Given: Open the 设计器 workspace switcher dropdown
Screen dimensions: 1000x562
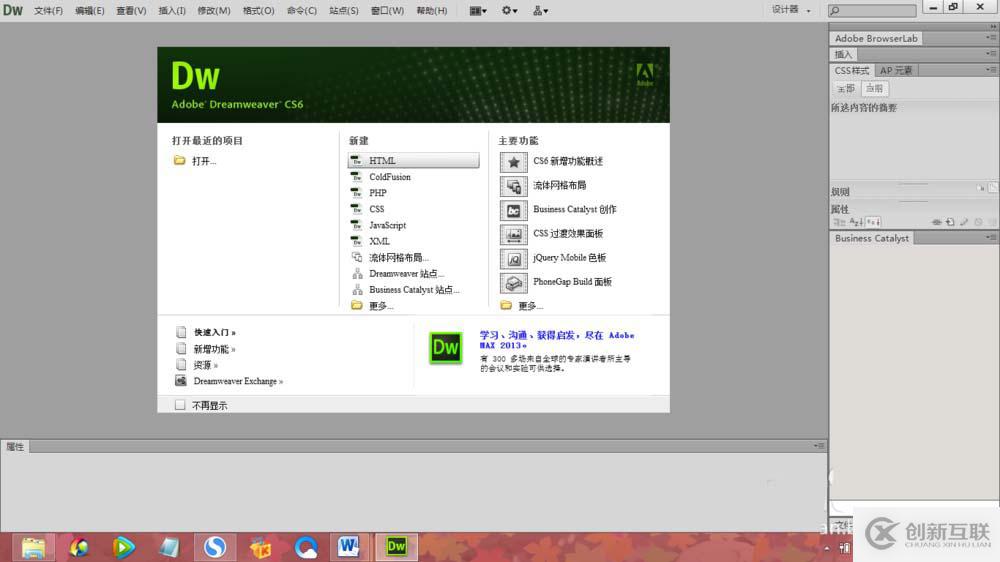Looking at the screenshot, I should point(791,10).
